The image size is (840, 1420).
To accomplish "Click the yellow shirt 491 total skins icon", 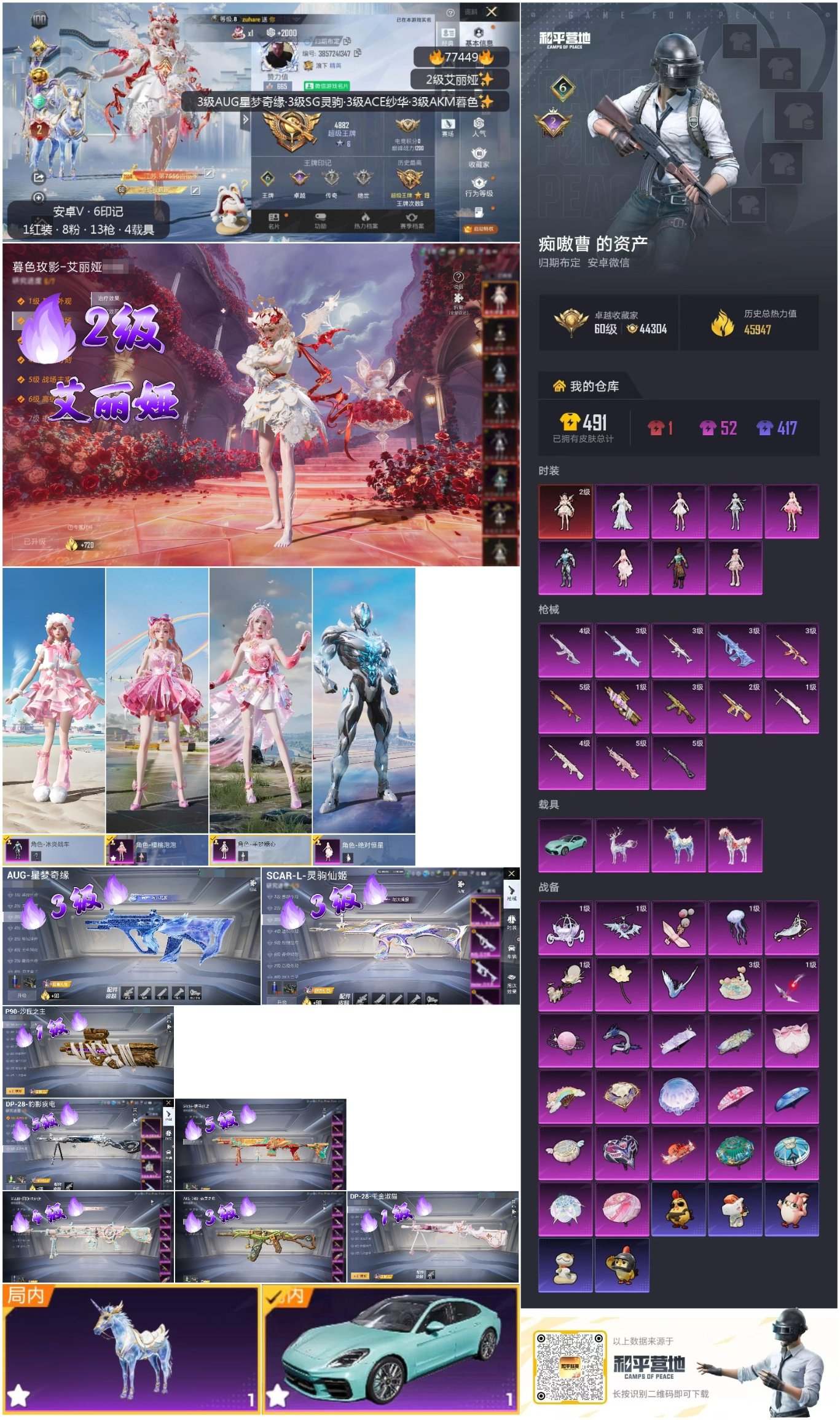I will 570,422.
